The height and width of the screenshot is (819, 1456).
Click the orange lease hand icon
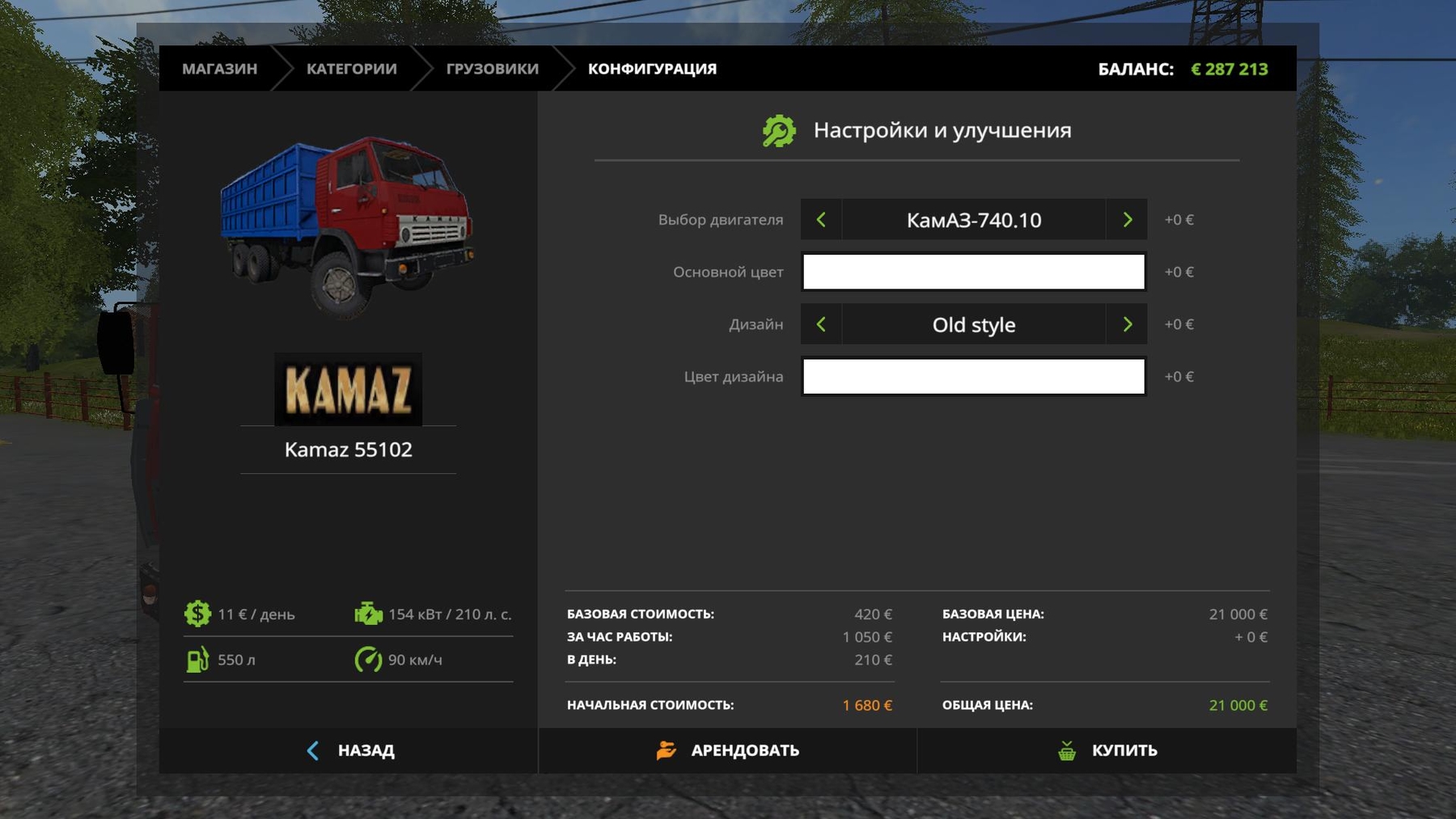(666, 750)
